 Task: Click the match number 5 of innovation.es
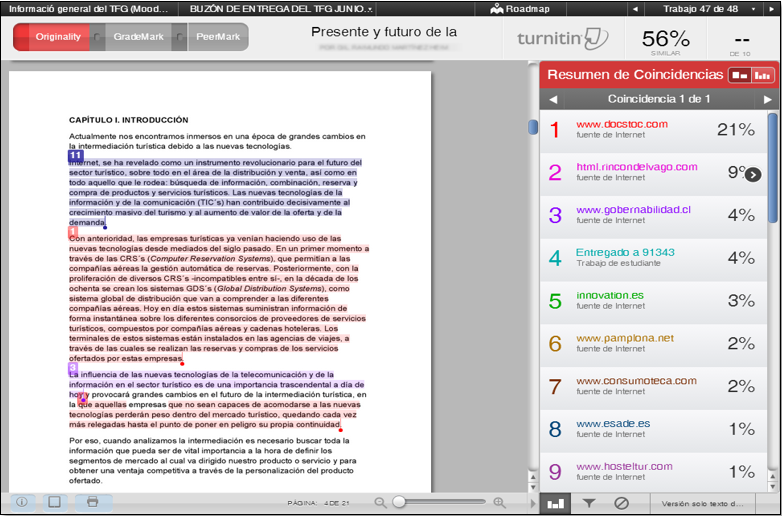(555, 301)
